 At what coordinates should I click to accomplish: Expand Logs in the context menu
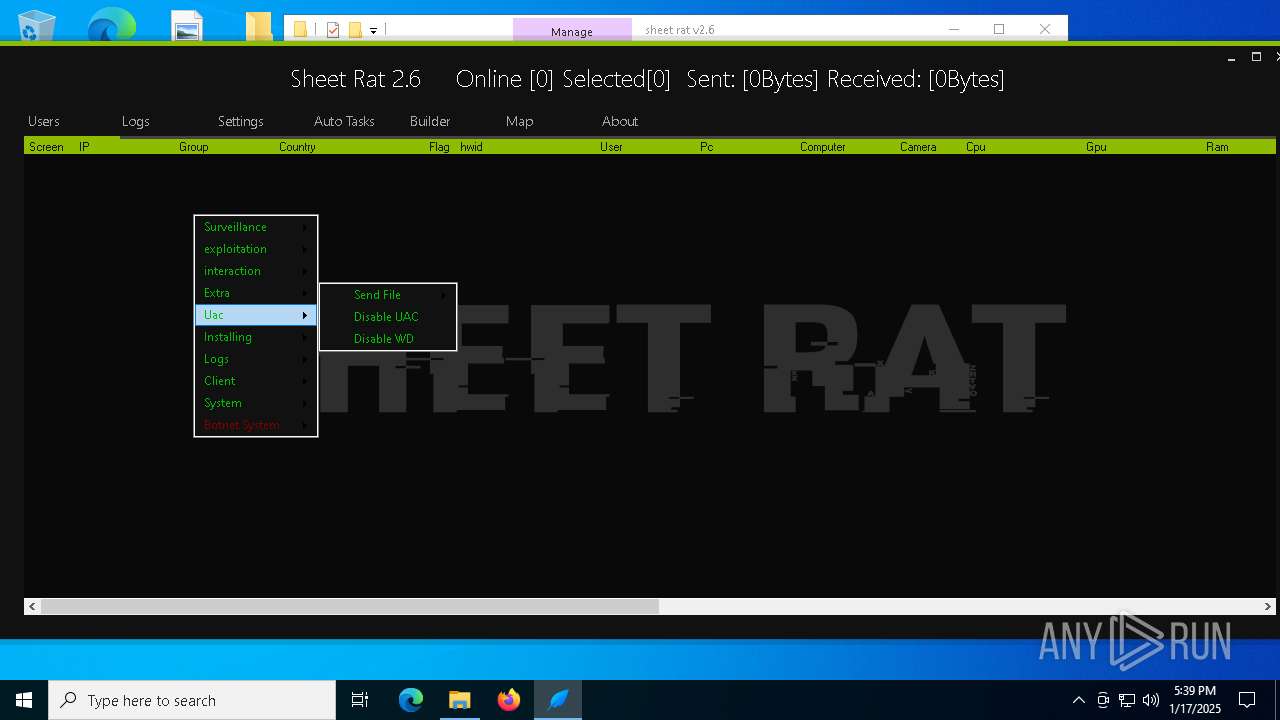pos(256,359)
